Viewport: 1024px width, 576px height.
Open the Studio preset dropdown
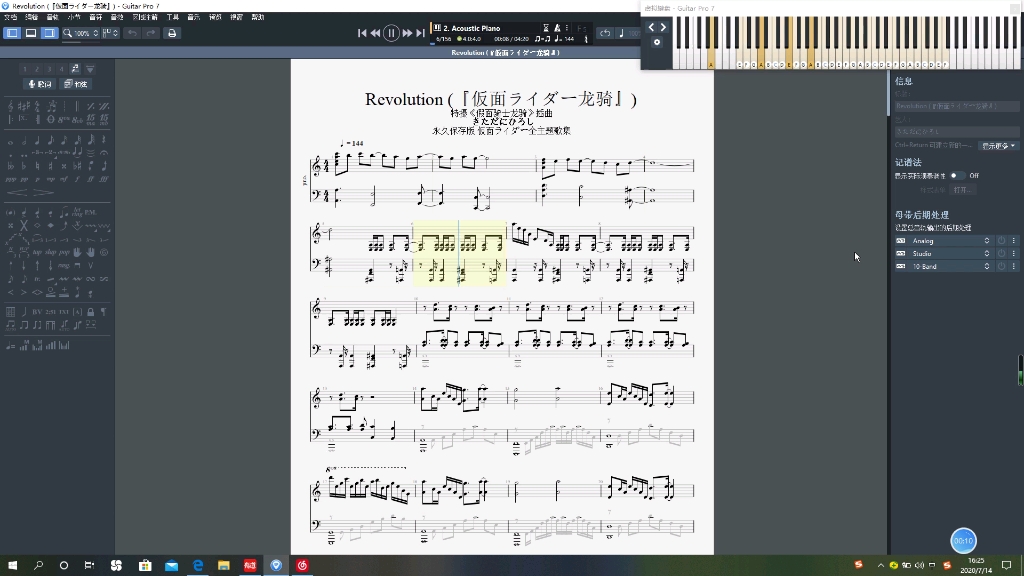987,253
